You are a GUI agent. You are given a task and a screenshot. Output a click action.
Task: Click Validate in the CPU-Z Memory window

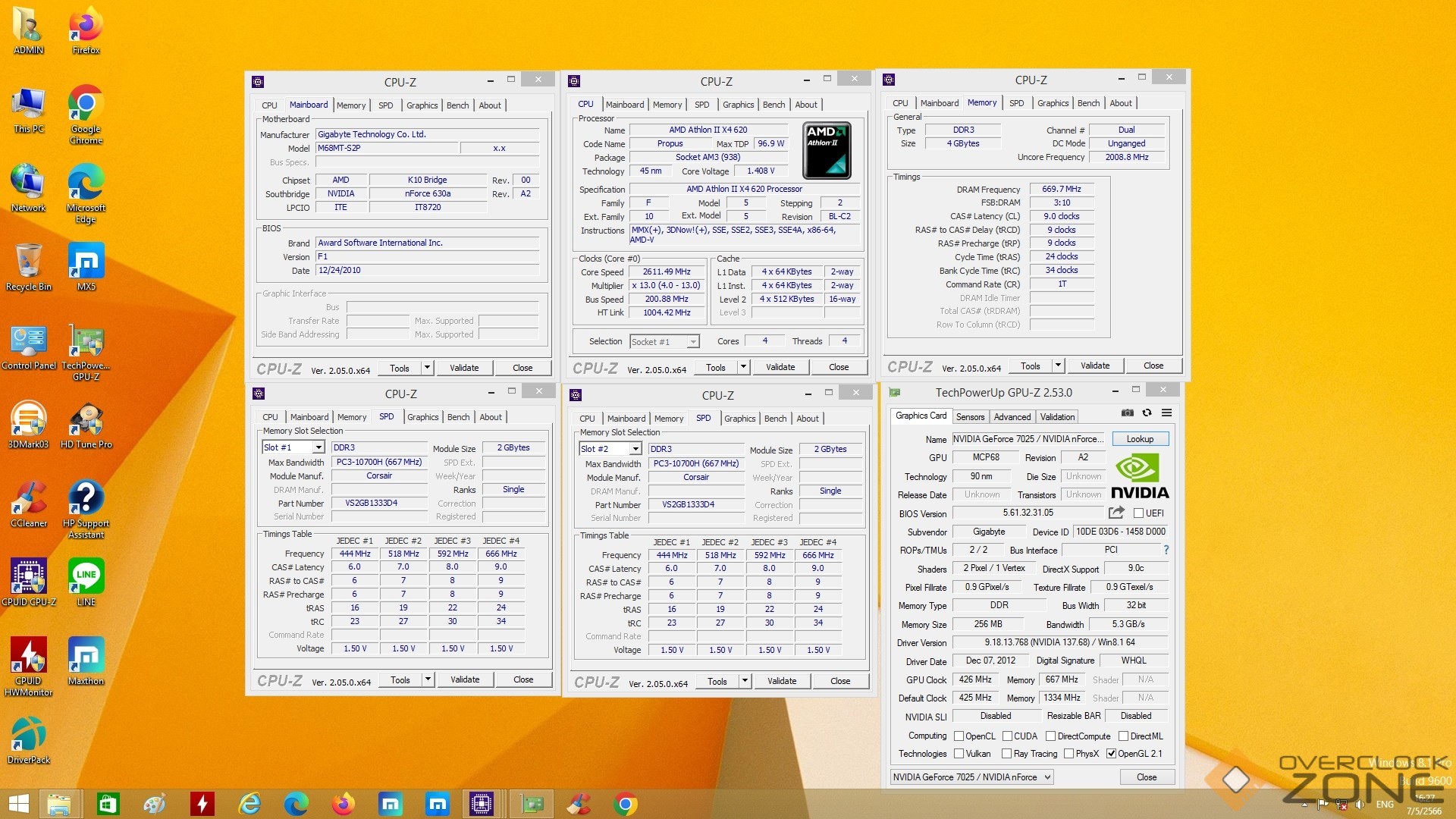(1094, 366)
